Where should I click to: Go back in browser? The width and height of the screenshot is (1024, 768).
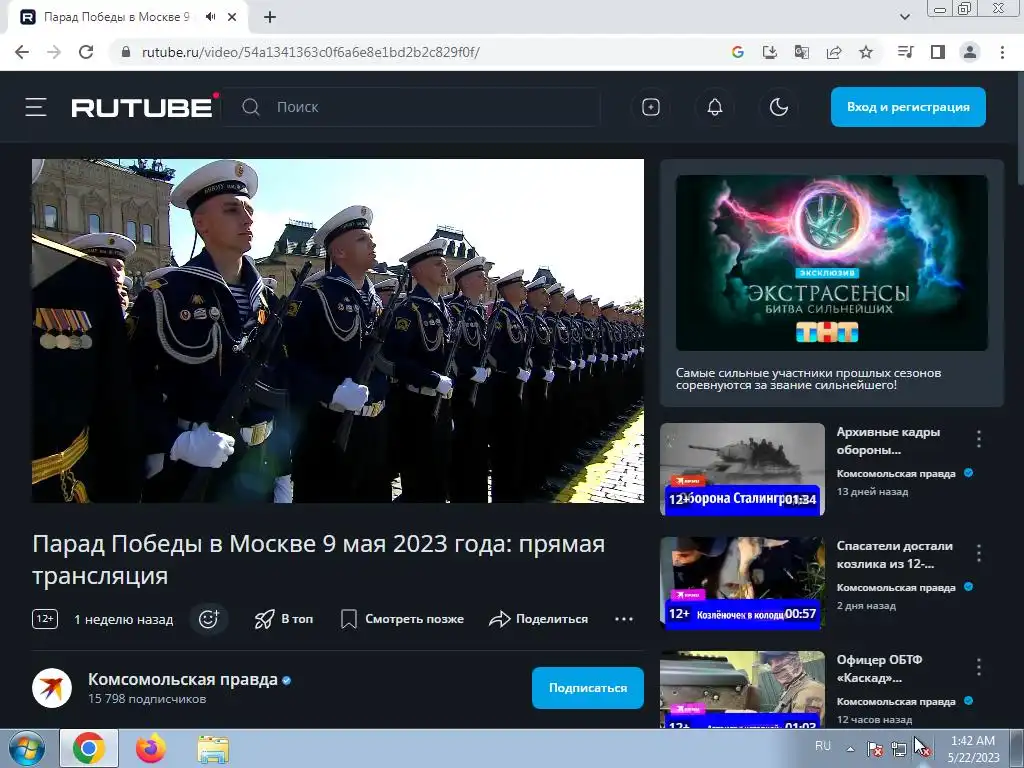pyautogui.click(x=22, y=52)
